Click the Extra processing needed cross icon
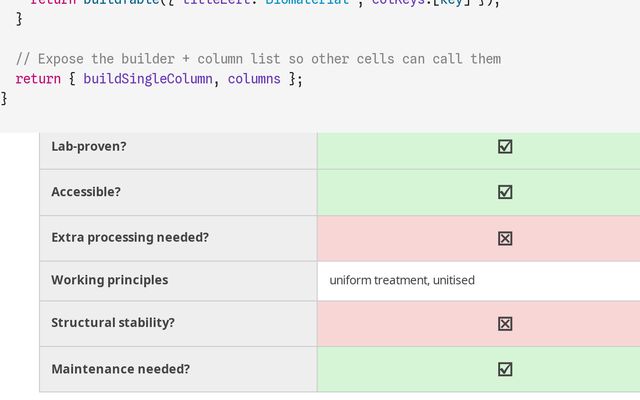The image size is (640, 400). click(x=505, y=238)
